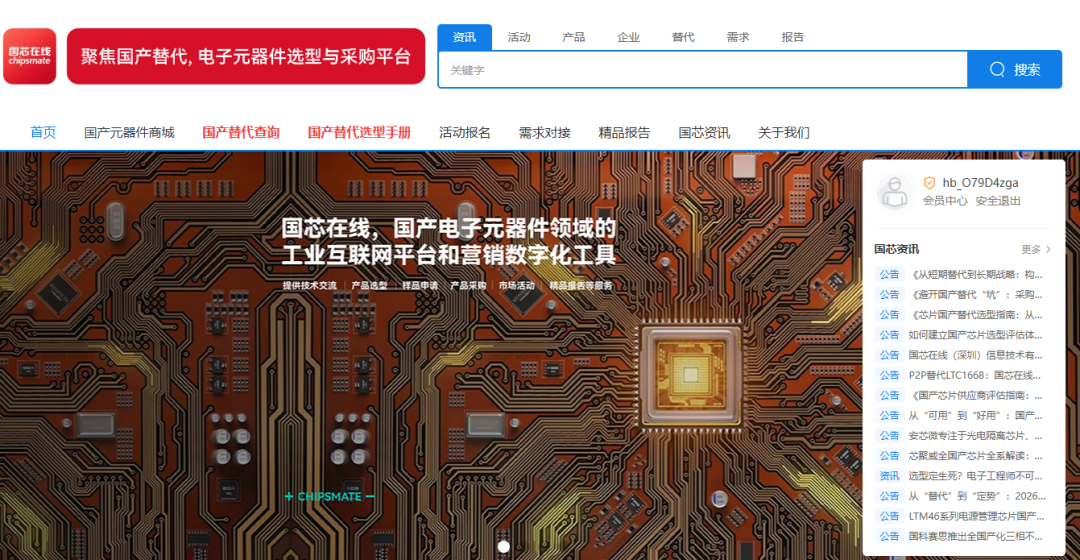The height and width of the screenshot is (560, 1080).
Task: Open 关于我们 navigation item
Action: (784, 132)
